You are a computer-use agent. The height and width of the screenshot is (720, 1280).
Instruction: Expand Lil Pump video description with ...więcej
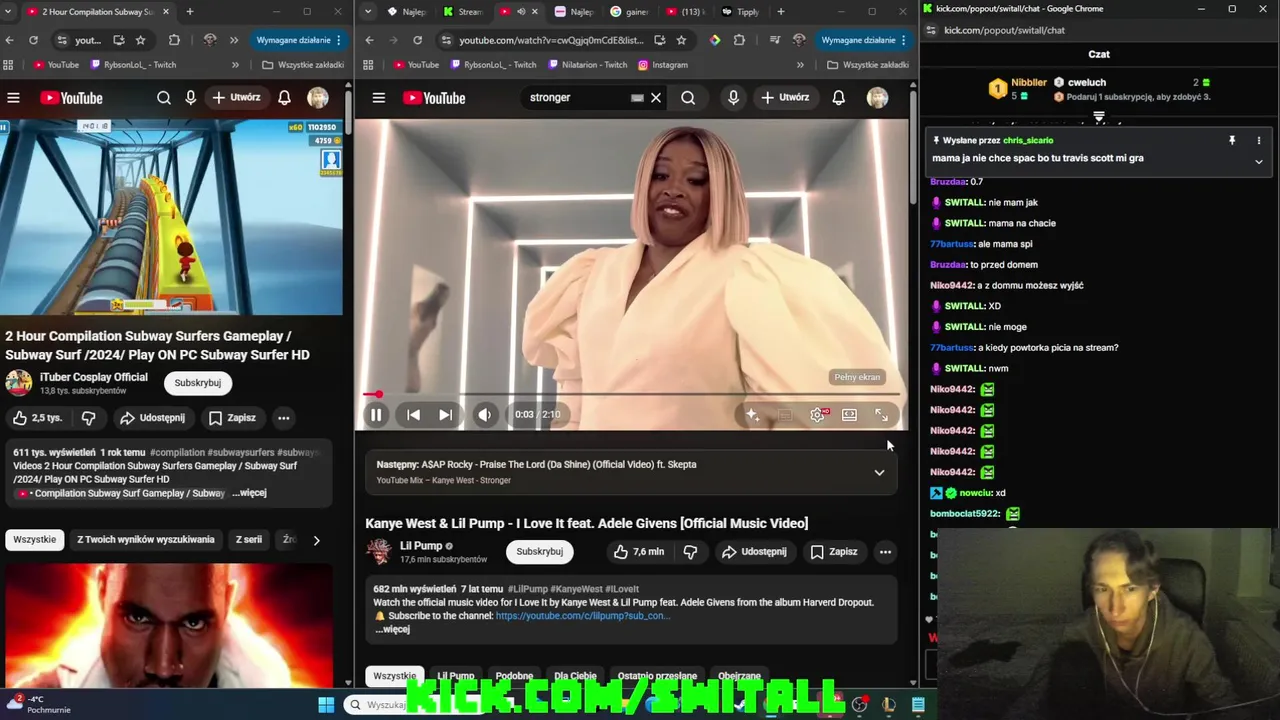point(392,630)
